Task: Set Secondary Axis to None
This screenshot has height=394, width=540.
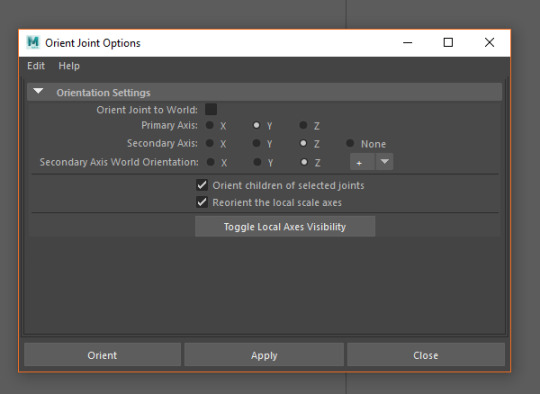Action: click(x=350, y=143)
